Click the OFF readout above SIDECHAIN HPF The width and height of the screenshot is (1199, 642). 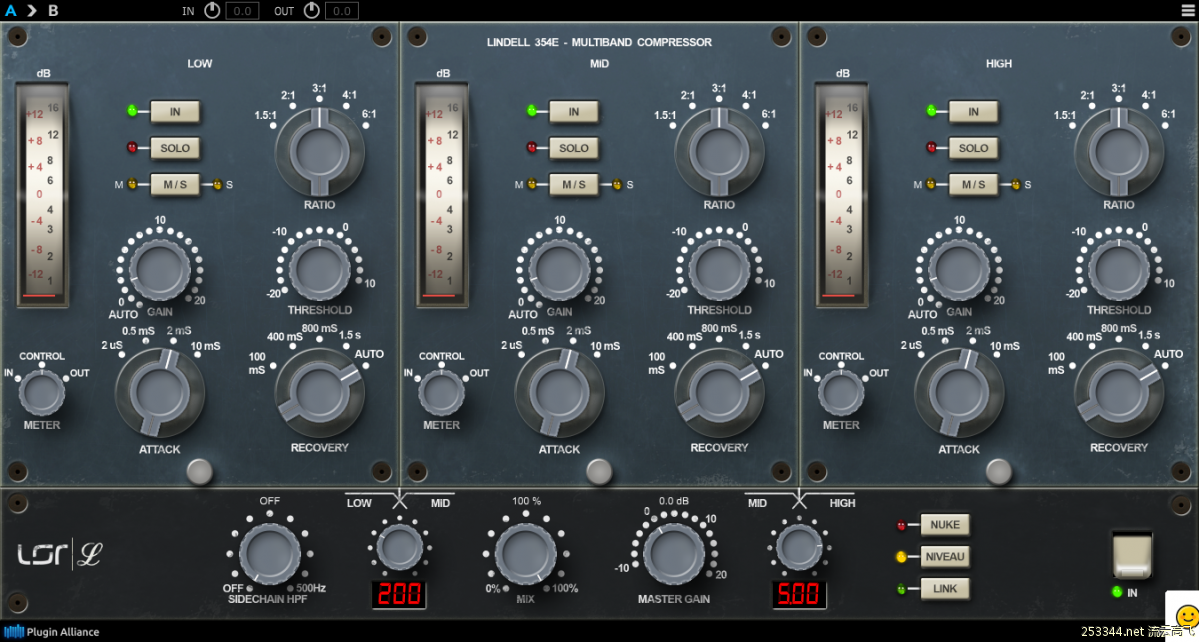pos(270,501)
